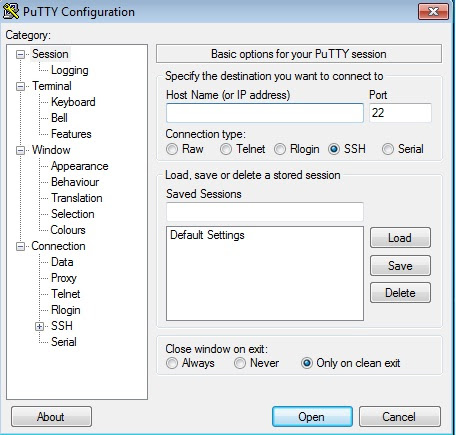Focus the Port field showing 22
Viewport: 456px width, 435px height.
click(400, 113)
